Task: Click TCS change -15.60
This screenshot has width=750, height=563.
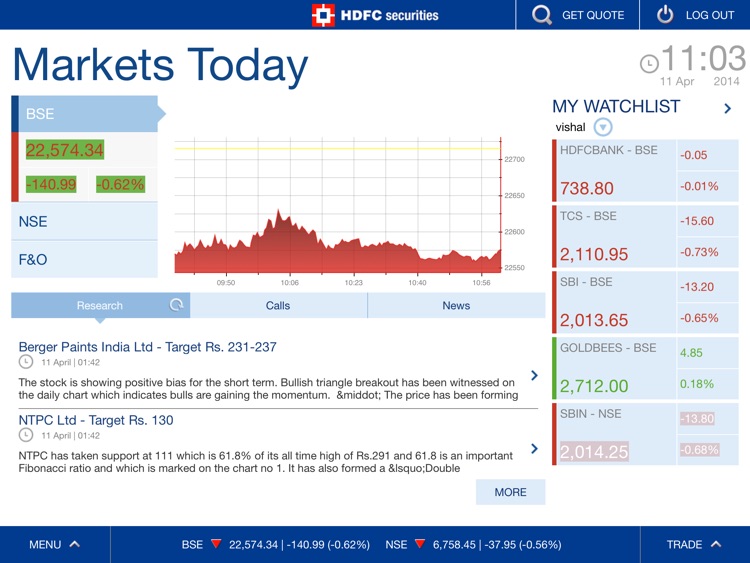Action: point(697,221)
